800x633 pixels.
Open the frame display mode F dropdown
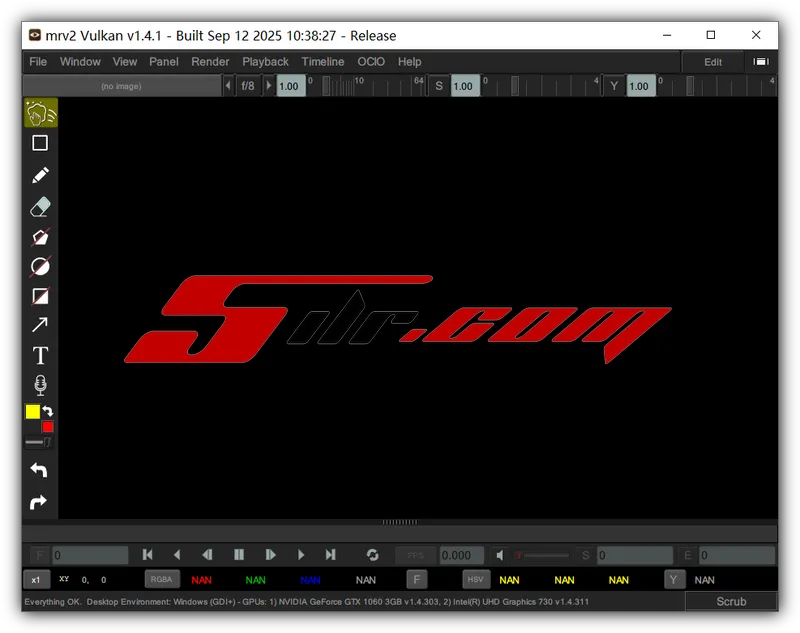(x=40, y=555)
